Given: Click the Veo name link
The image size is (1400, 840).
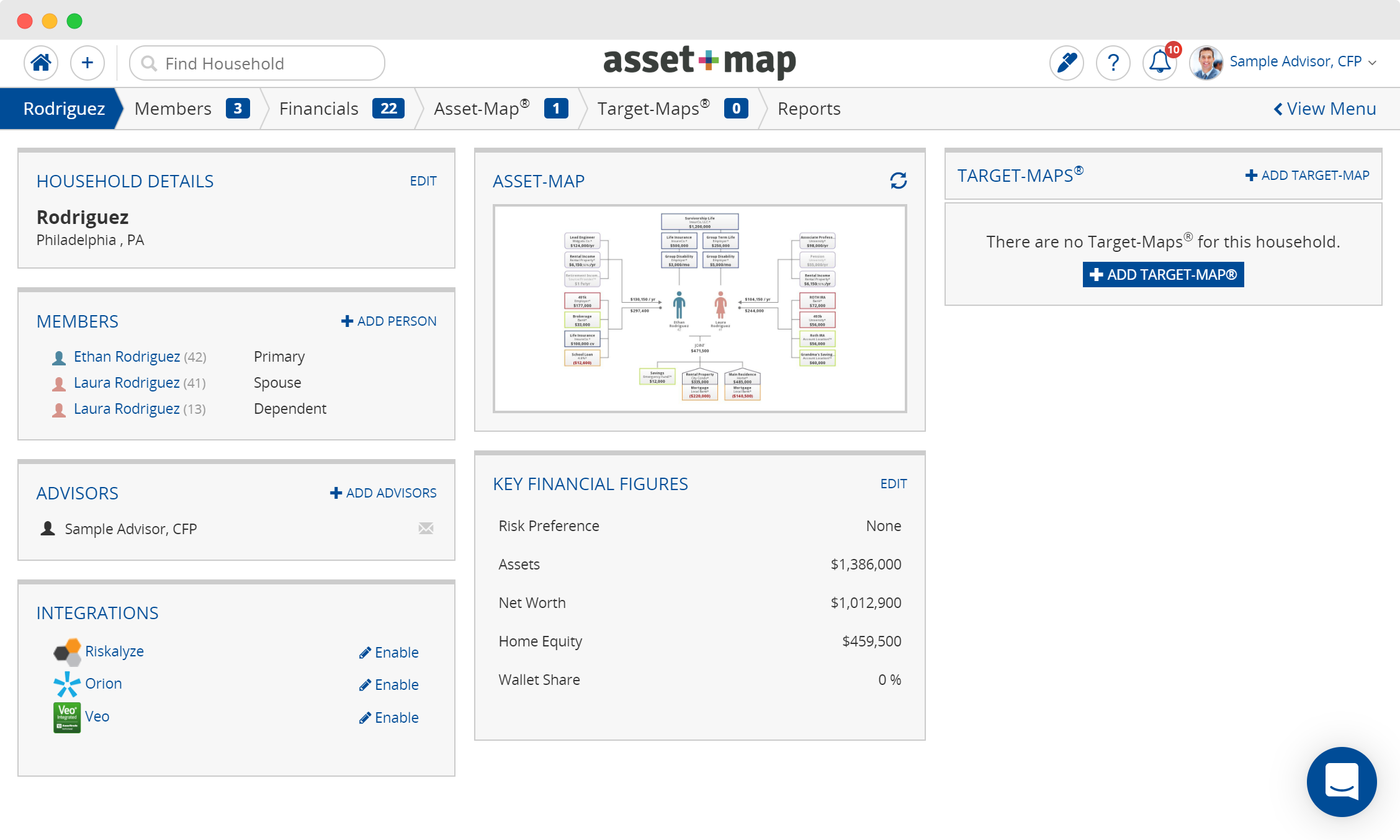Looking at the screenshot, I should coord(97,717).
